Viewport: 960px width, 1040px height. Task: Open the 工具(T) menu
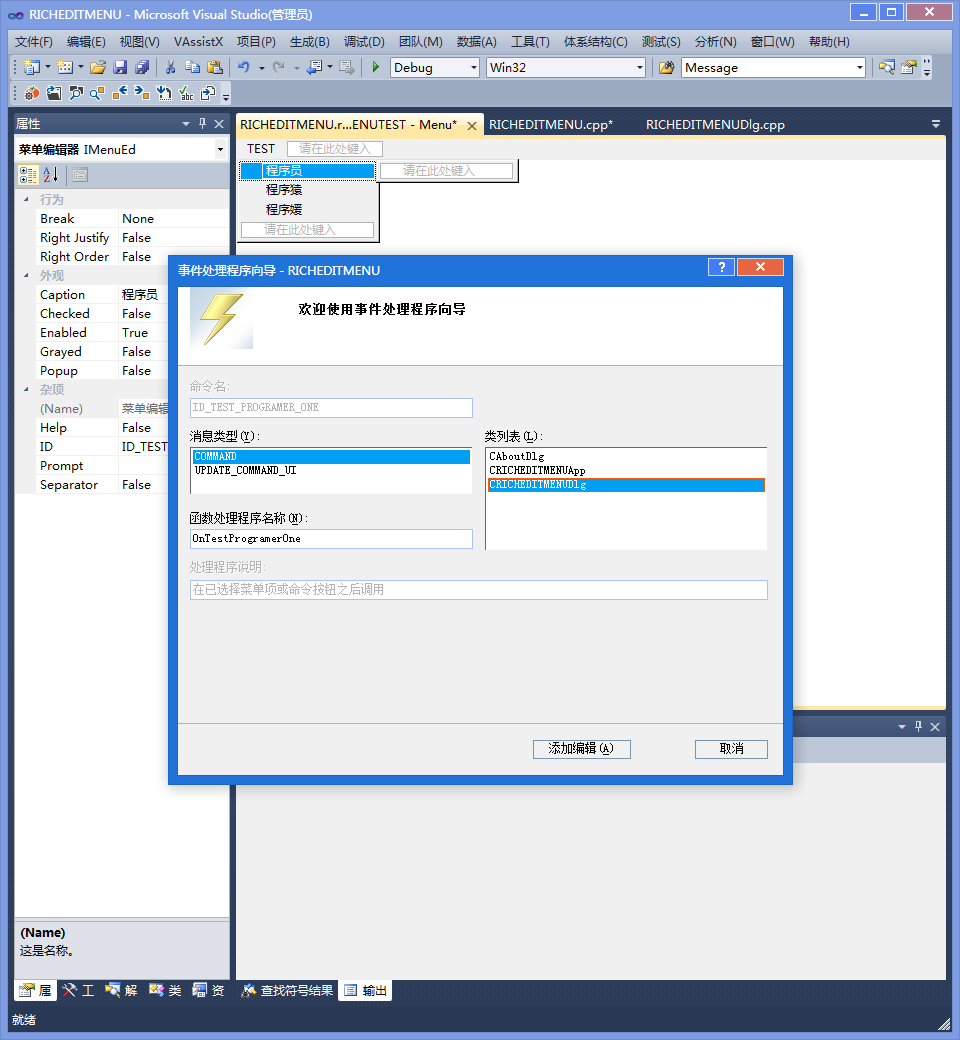(530, 42)
